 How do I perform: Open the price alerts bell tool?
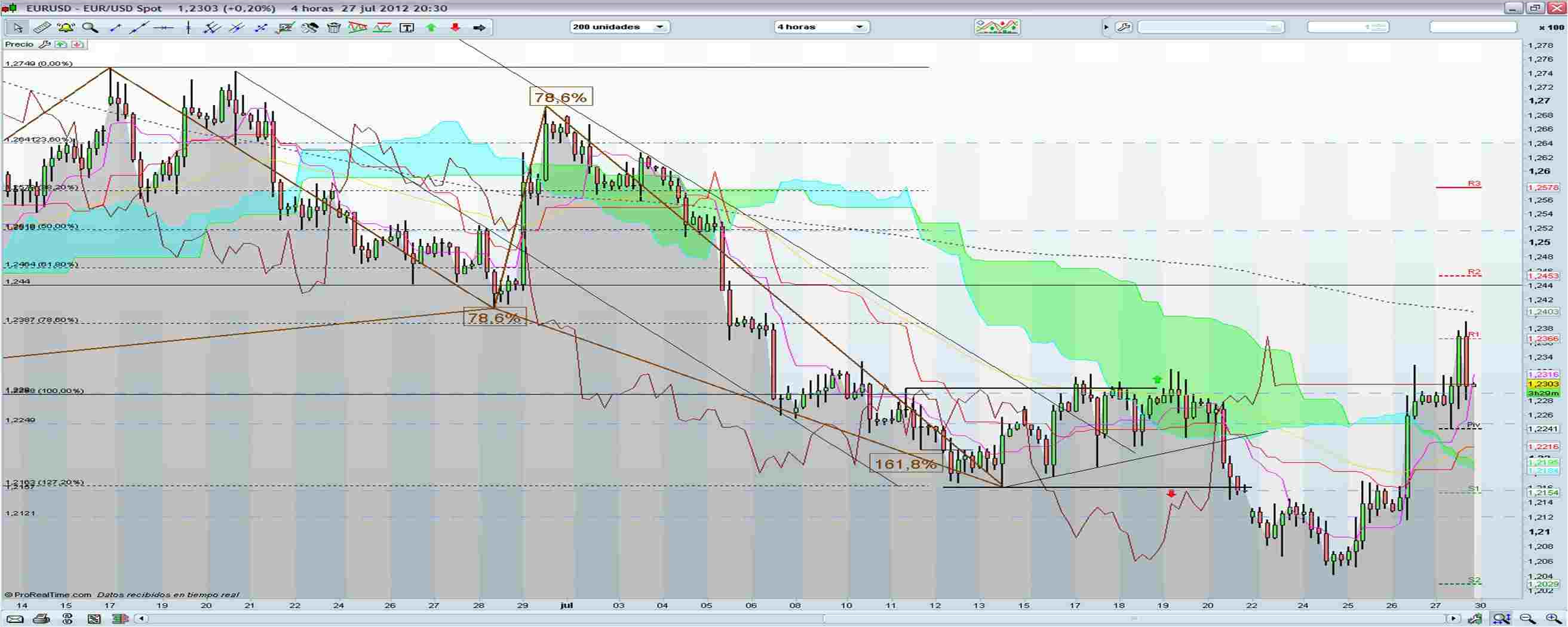(x=65, y=27)
